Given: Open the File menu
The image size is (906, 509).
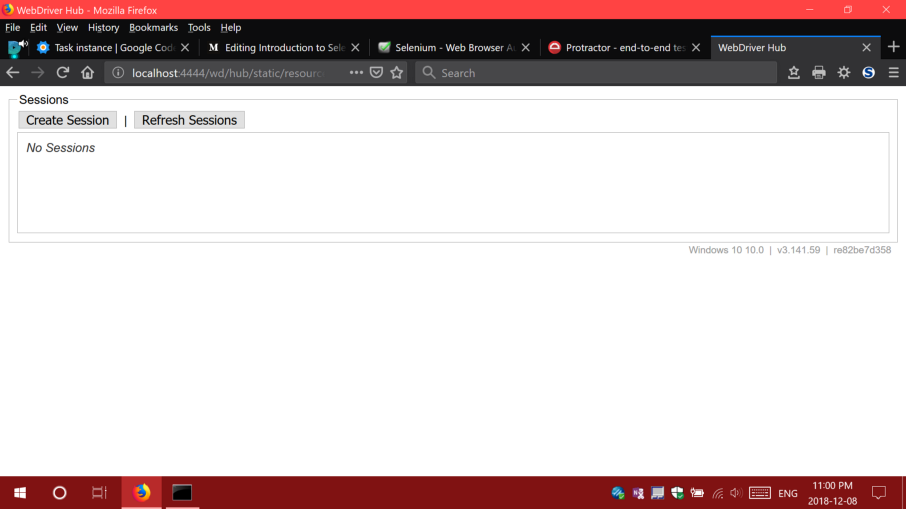Looking at the screenshot, I should click(x=13, y=28).
